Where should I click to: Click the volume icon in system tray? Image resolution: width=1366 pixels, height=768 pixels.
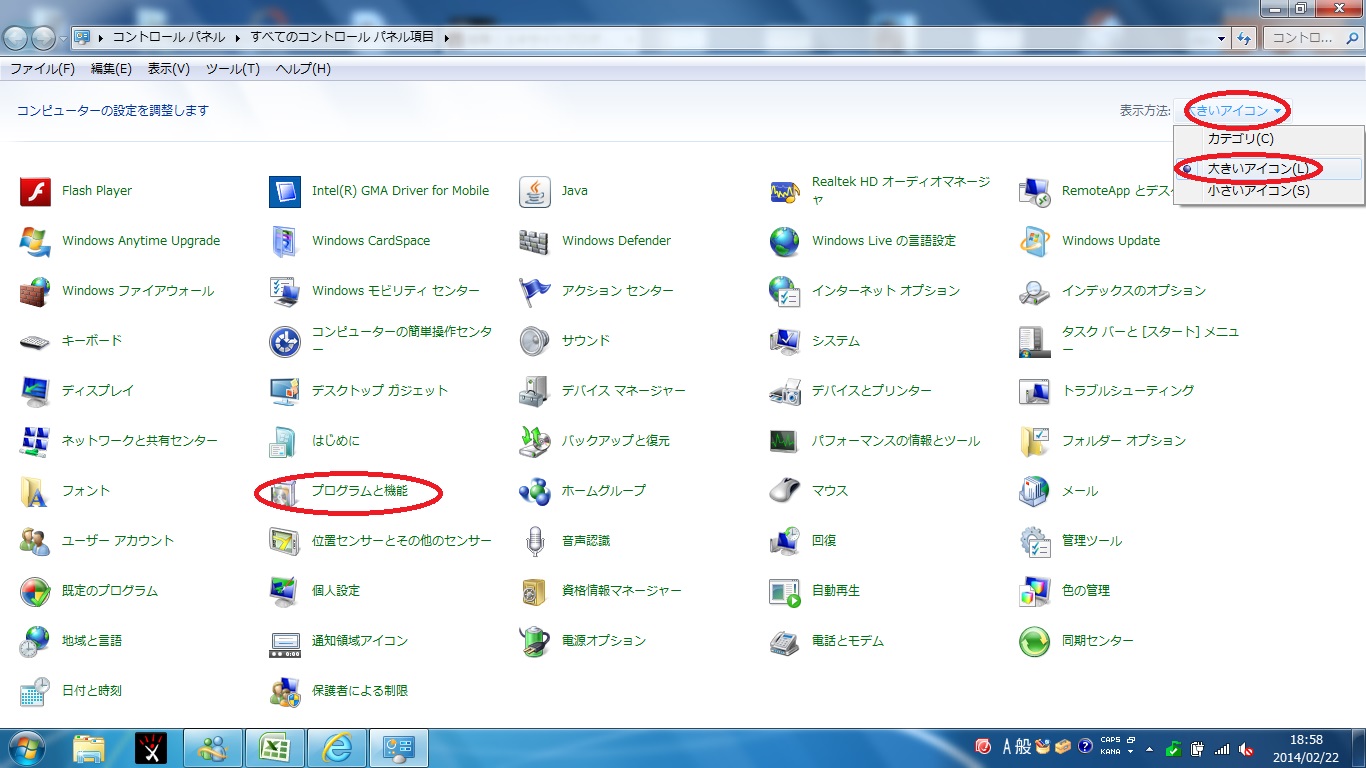(1246, 748)
